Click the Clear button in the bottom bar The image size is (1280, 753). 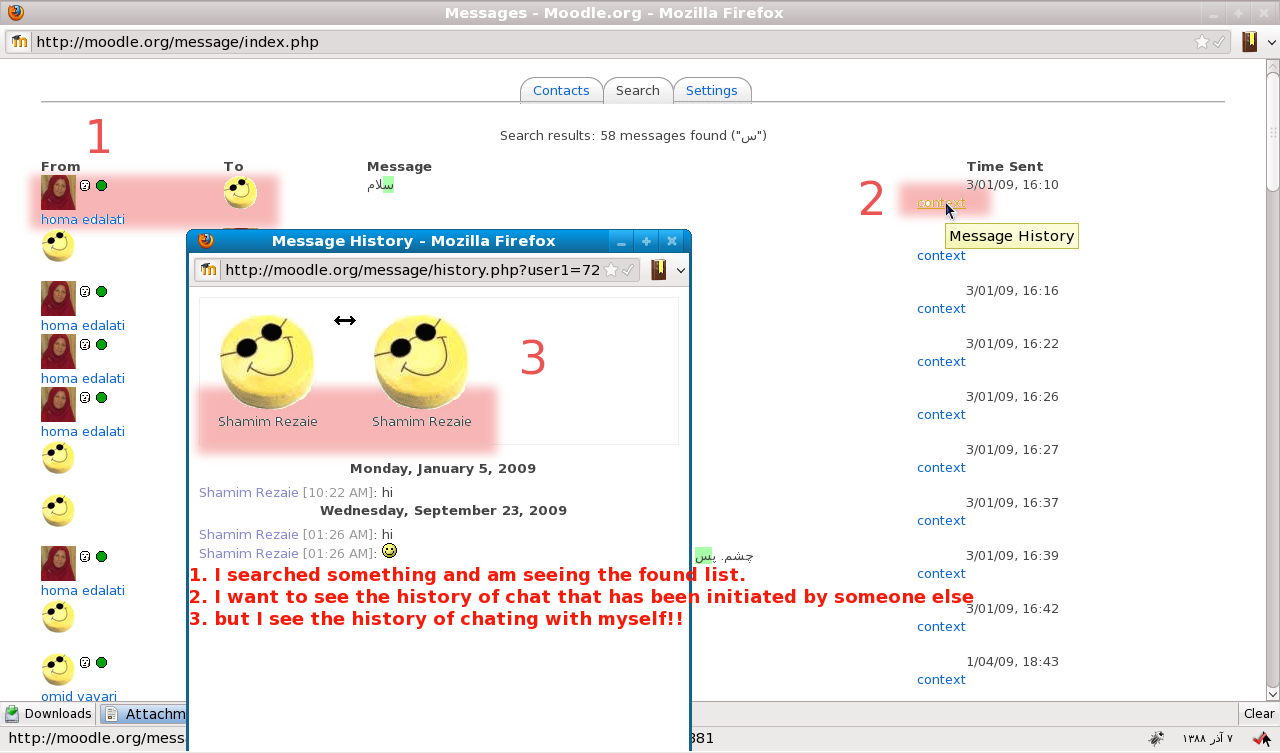click(x=1259, y=714)
